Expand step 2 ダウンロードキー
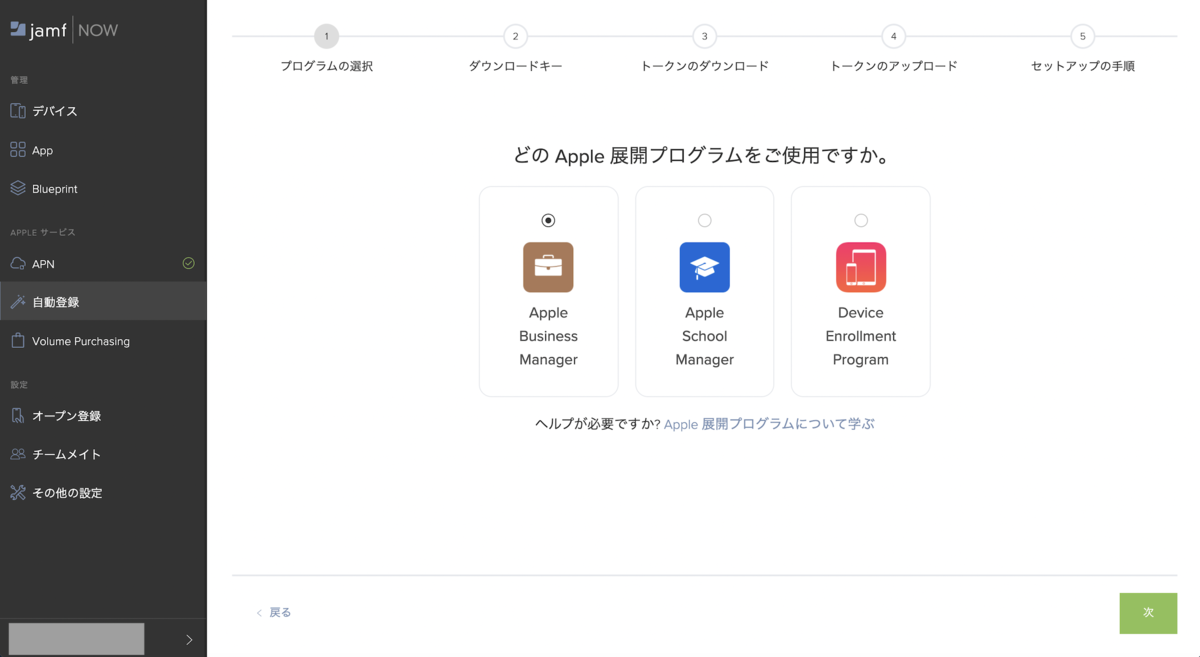 515,35
